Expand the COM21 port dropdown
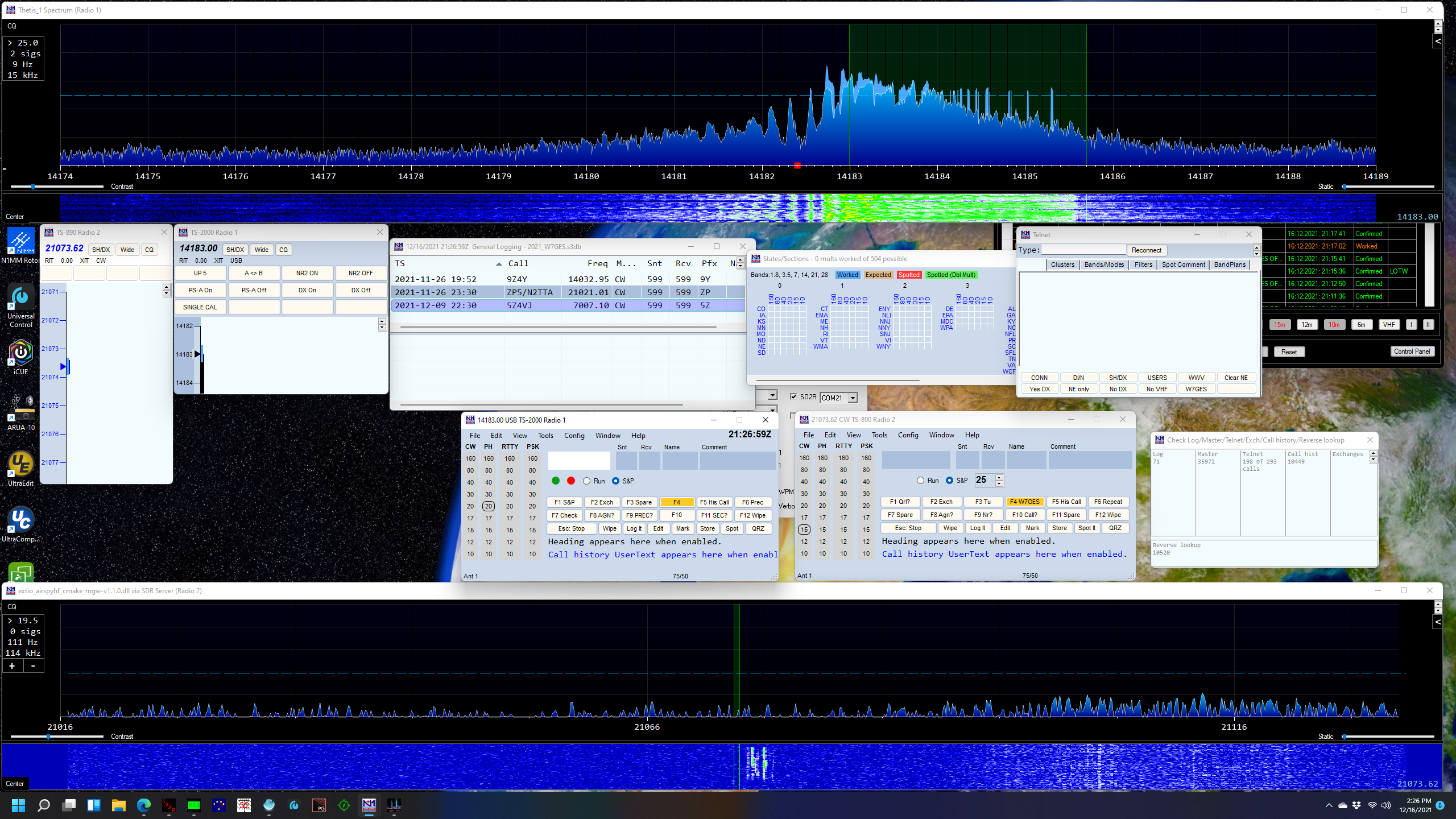This screenshot has height=819, width=1456. (853, 398)
